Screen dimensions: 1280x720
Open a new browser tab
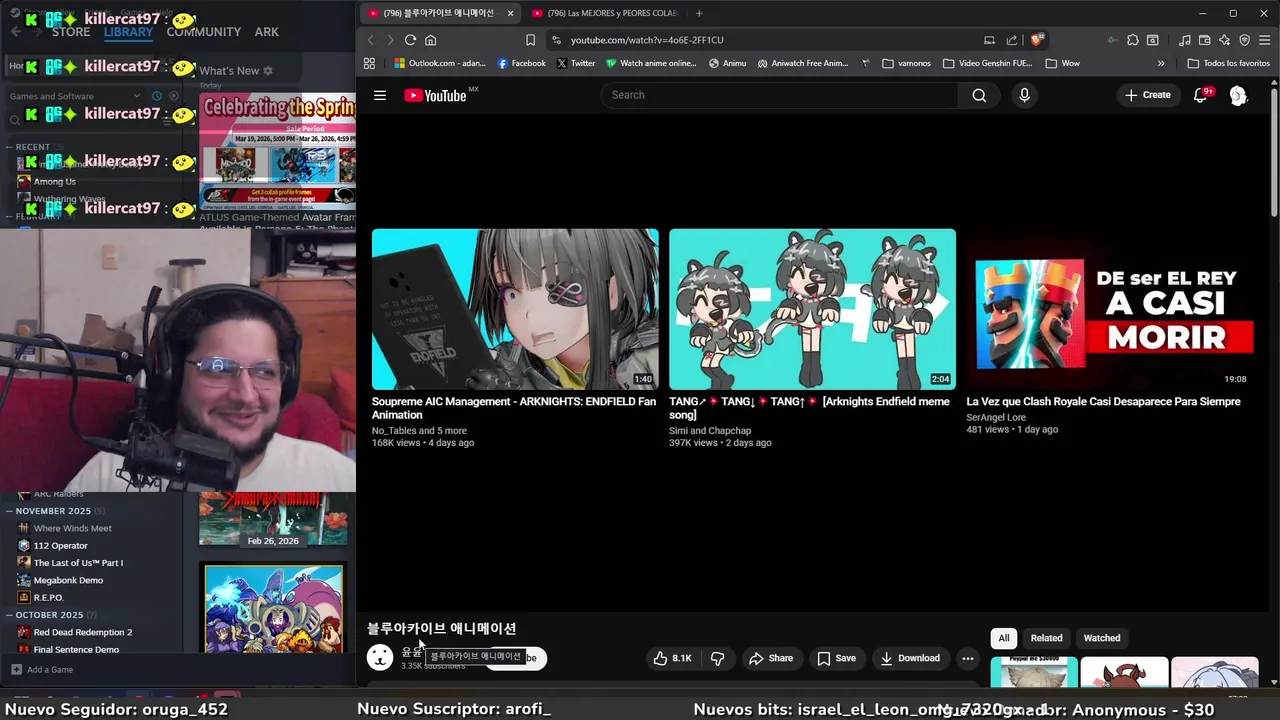point(699,13)
